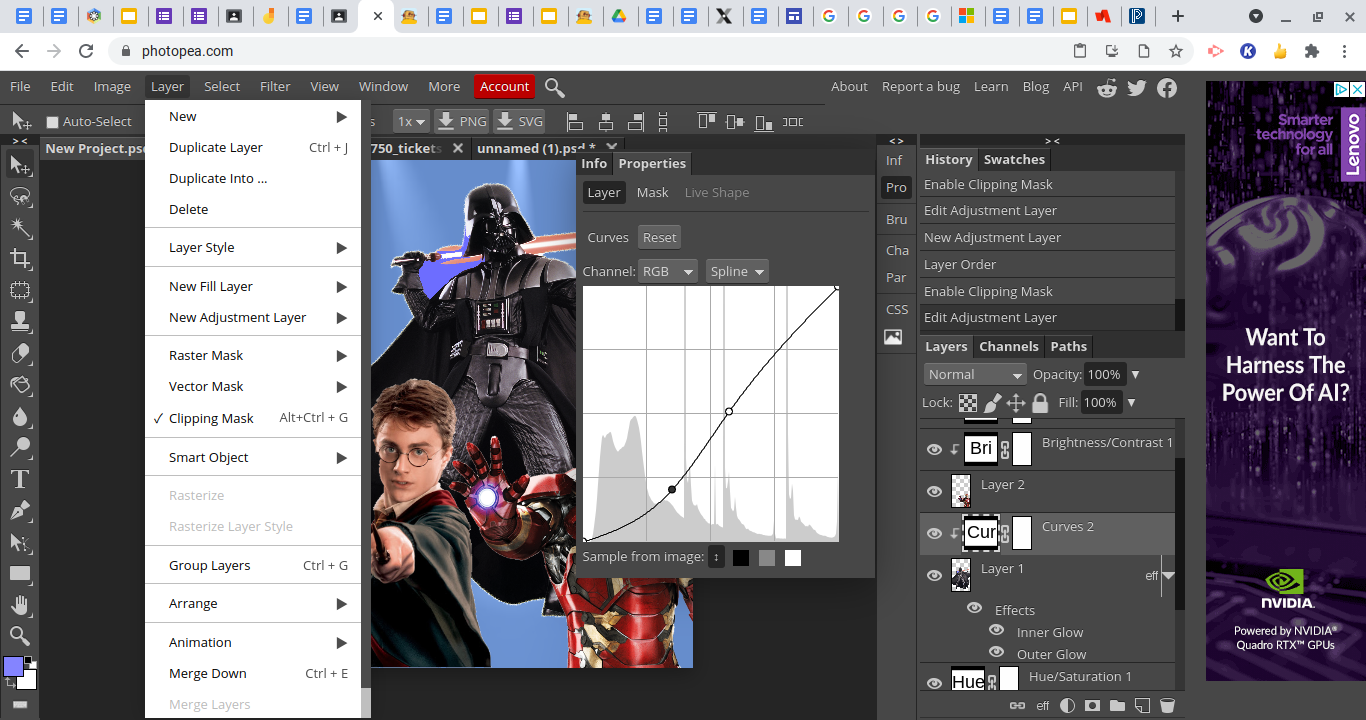Click the white point sample swatch

click(x=793, y=558)
